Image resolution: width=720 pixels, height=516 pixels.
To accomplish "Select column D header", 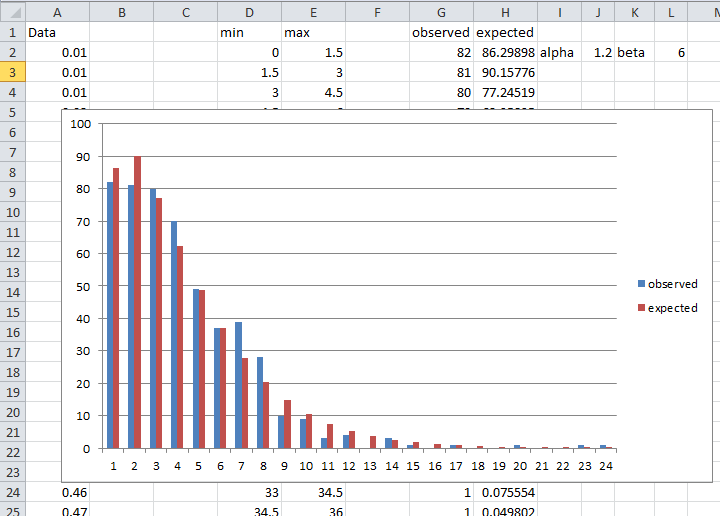I will [x=248, y=11].
